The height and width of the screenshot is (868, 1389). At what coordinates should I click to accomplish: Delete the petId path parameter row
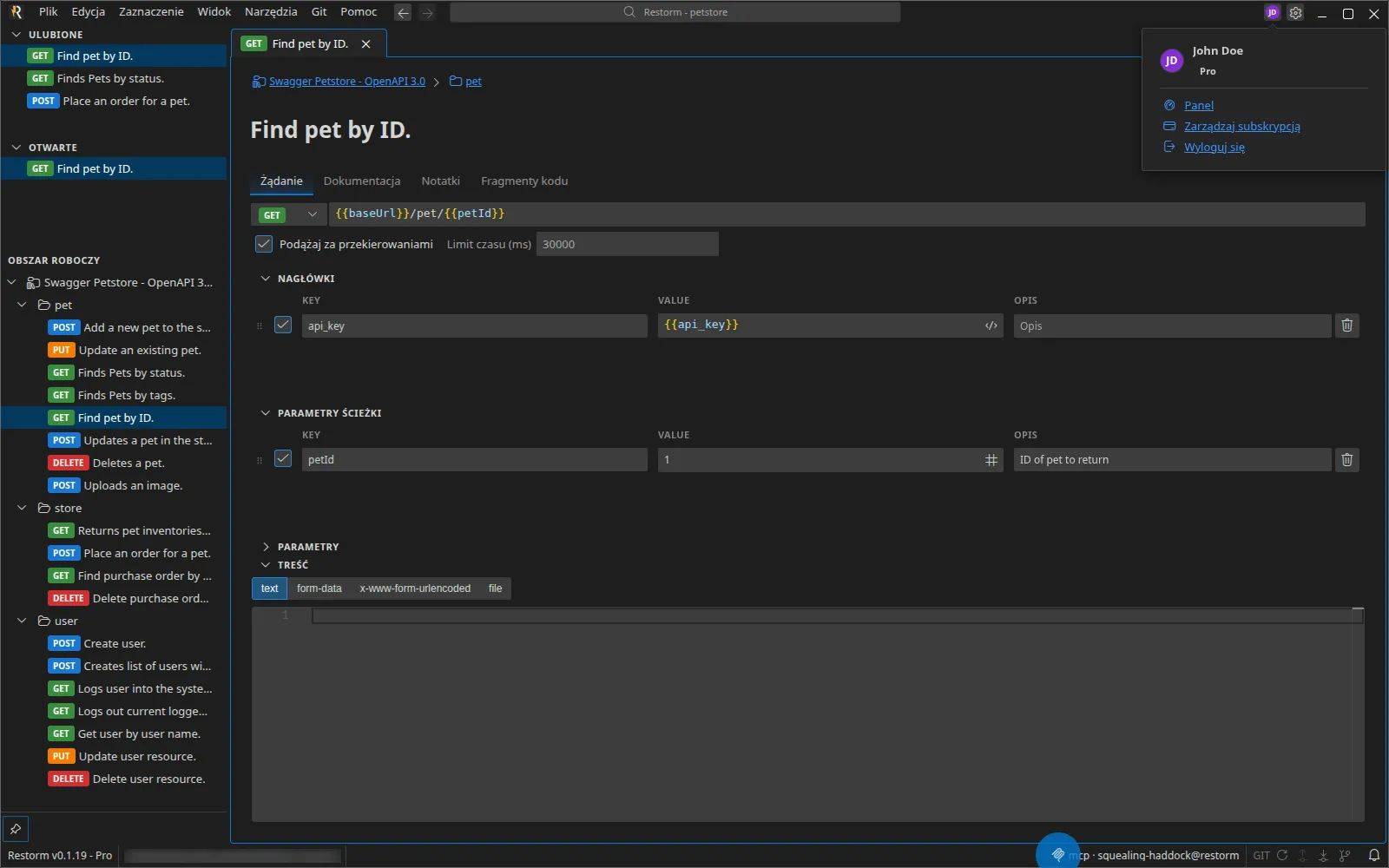1346,460
